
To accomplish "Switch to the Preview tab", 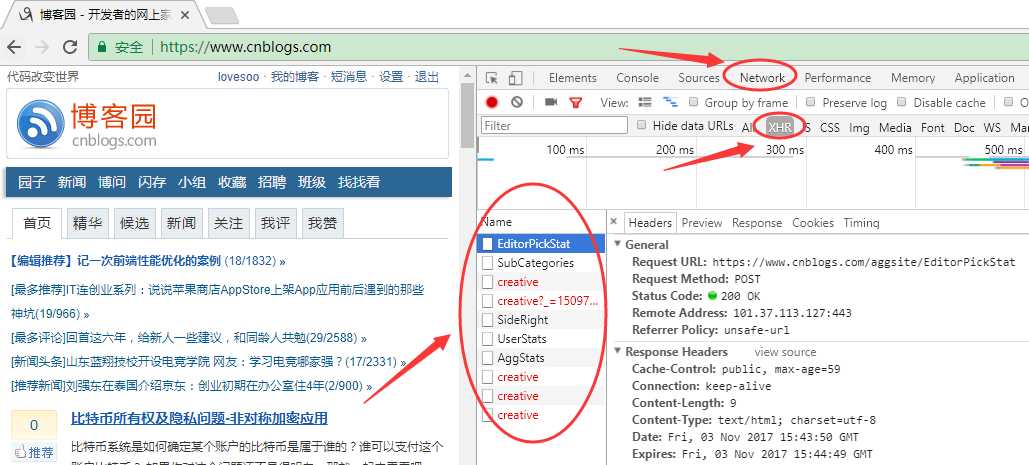I will point(702,223).
